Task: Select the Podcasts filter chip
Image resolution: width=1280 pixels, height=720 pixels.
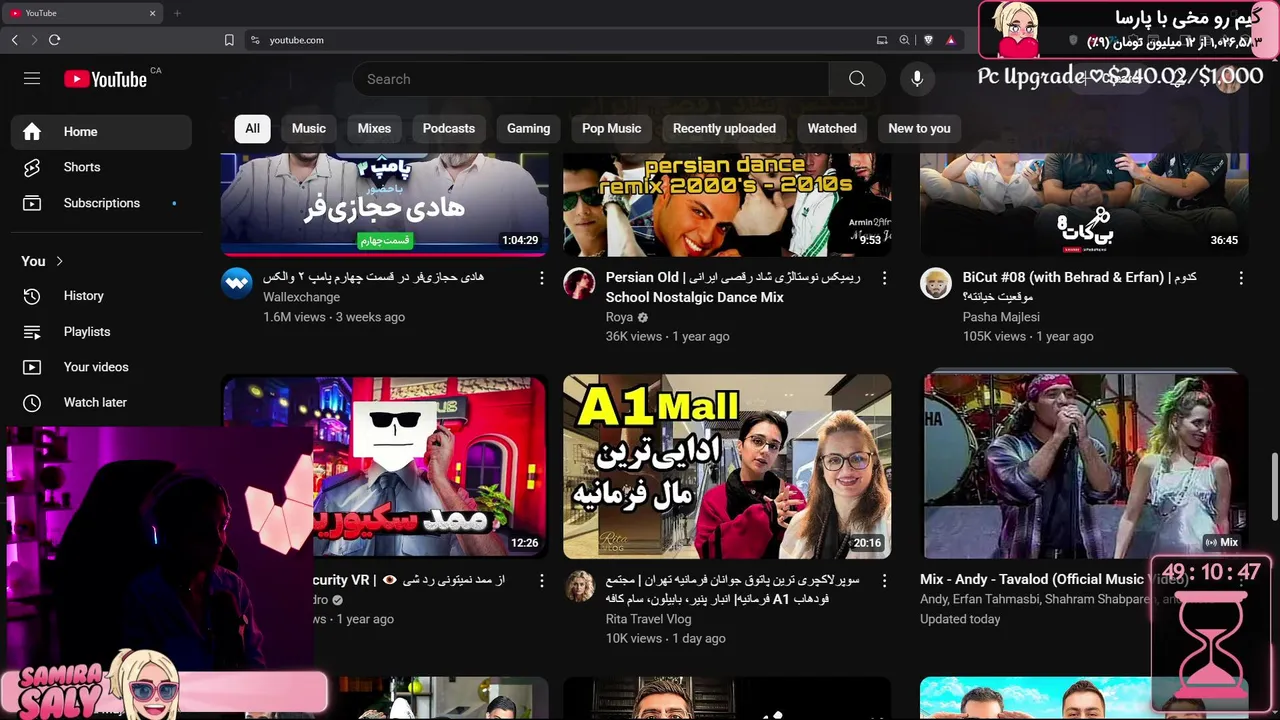Action: pyautogui.click(x=449, y=128)
